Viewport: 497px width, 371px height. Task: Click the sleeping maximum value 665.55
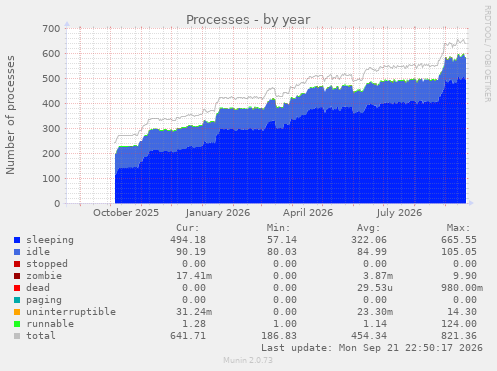[x=459, y=240]
